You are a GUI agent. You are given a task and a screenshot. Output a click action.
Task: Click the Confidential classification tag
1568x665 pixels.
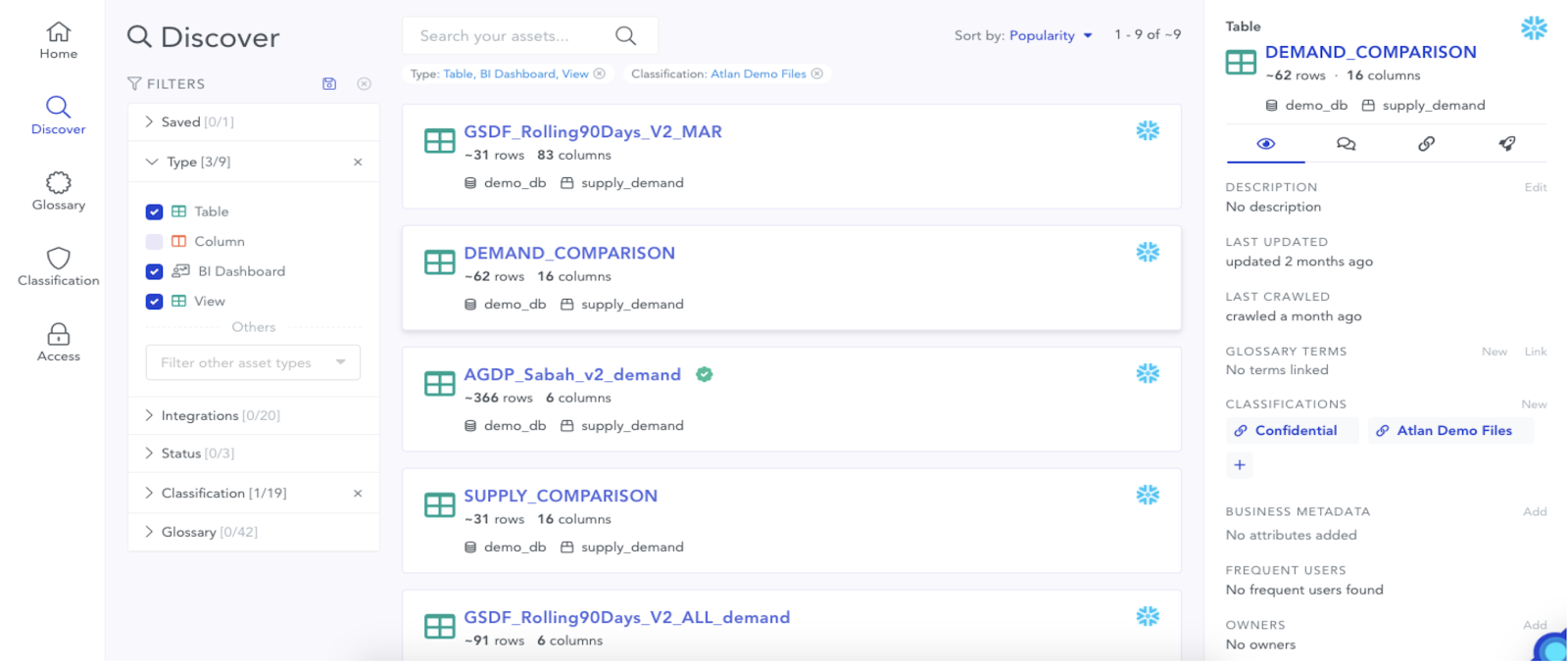pos(1292,430)
